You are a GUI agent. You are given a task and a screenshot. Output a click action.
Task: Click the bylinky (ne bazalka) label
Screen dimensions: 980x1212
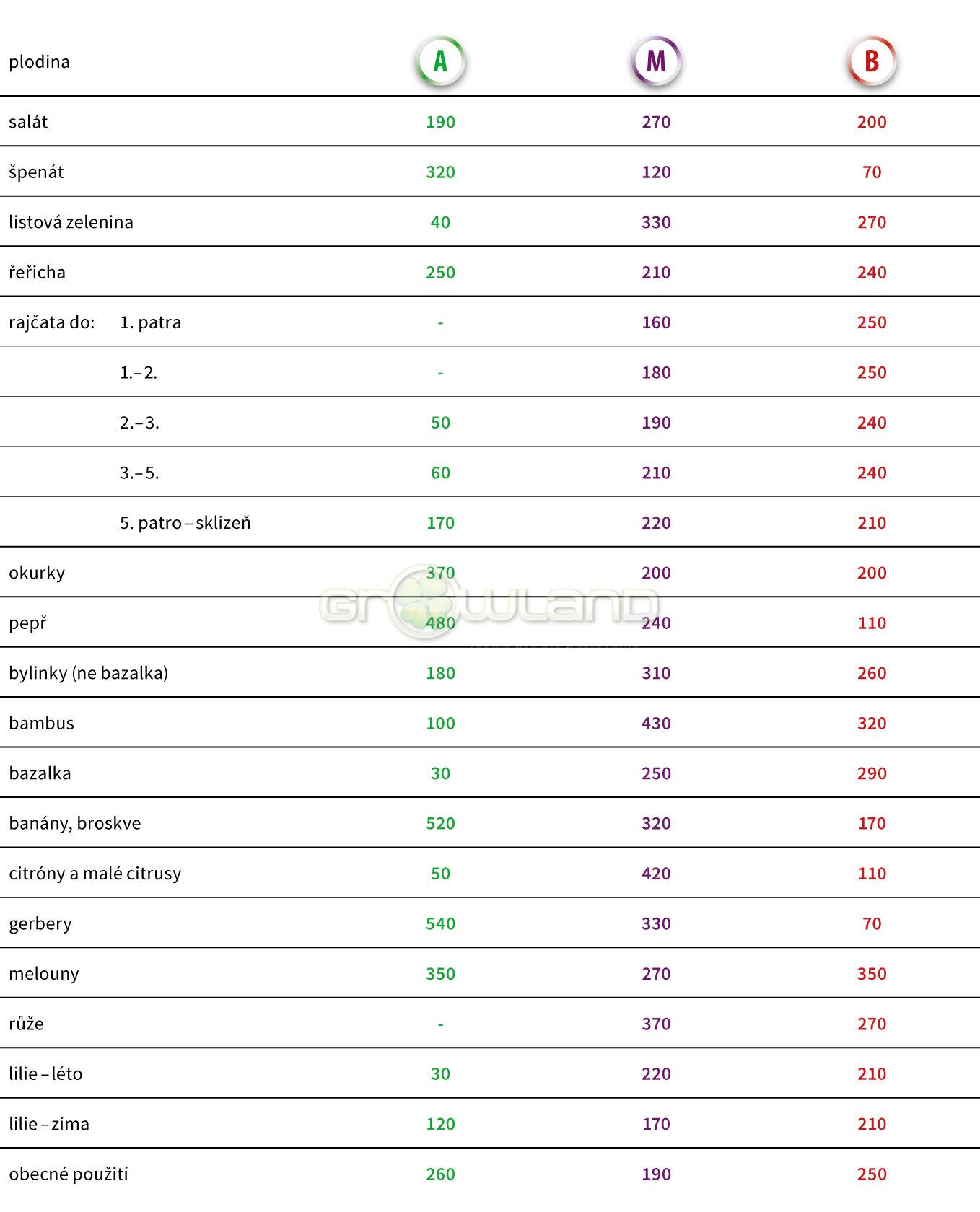(88, 673)
